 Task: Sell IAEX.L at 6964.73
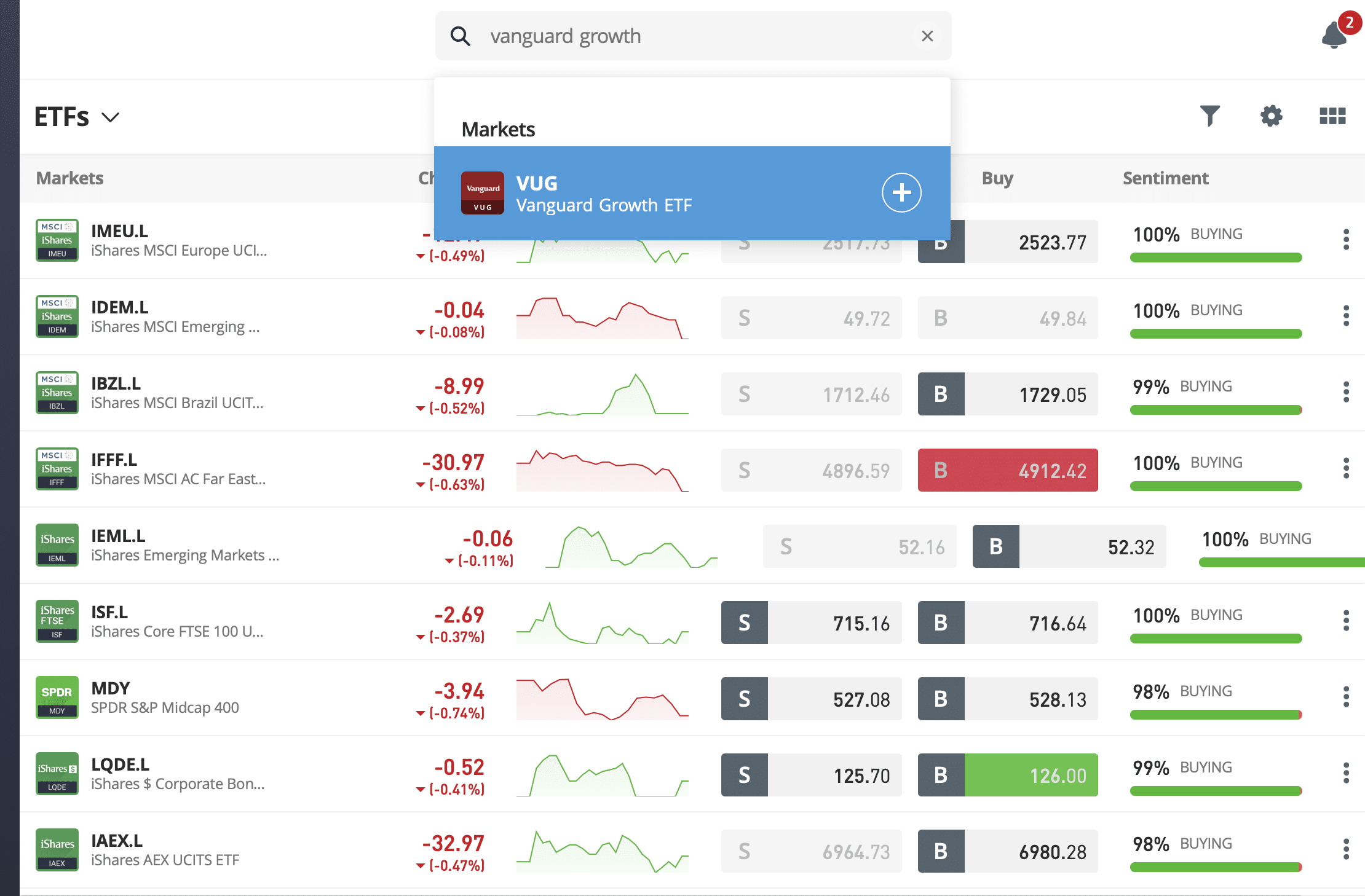tap(812, 851)
